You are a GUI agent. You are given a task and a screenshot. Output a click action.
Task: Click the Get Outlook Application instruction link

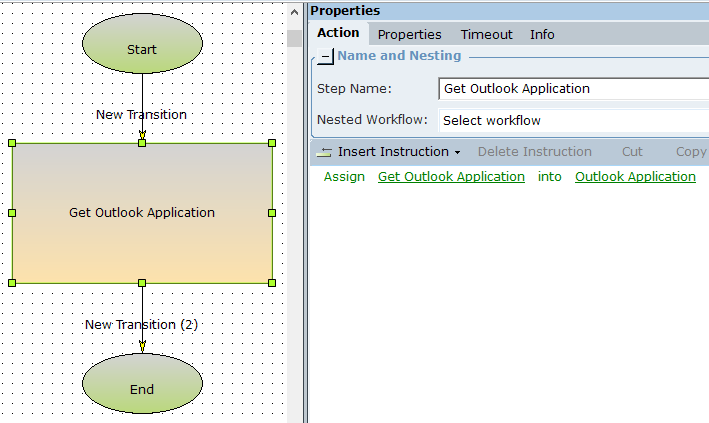451,177
